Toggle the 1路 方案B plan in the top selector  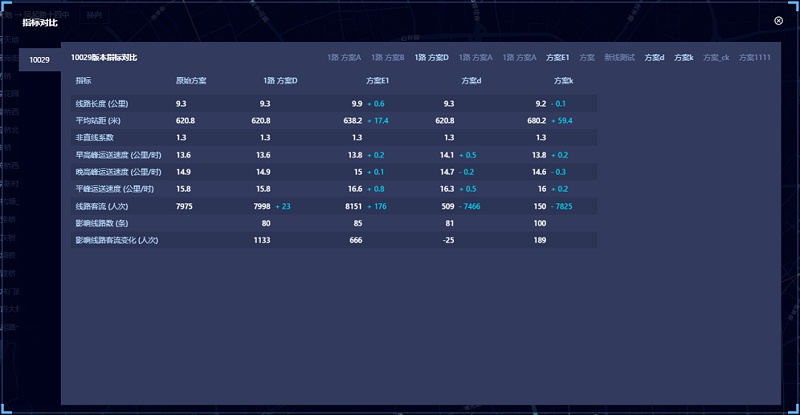[388, 57]
